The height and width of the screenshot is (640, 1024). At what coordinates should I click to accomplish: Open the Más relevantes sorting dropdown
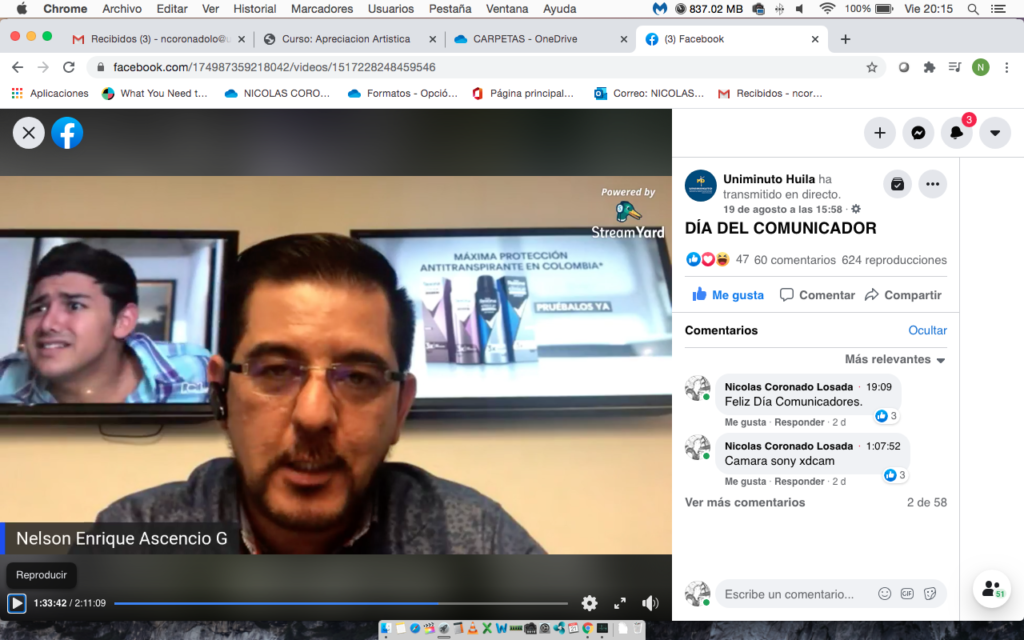tap(895, 359)
